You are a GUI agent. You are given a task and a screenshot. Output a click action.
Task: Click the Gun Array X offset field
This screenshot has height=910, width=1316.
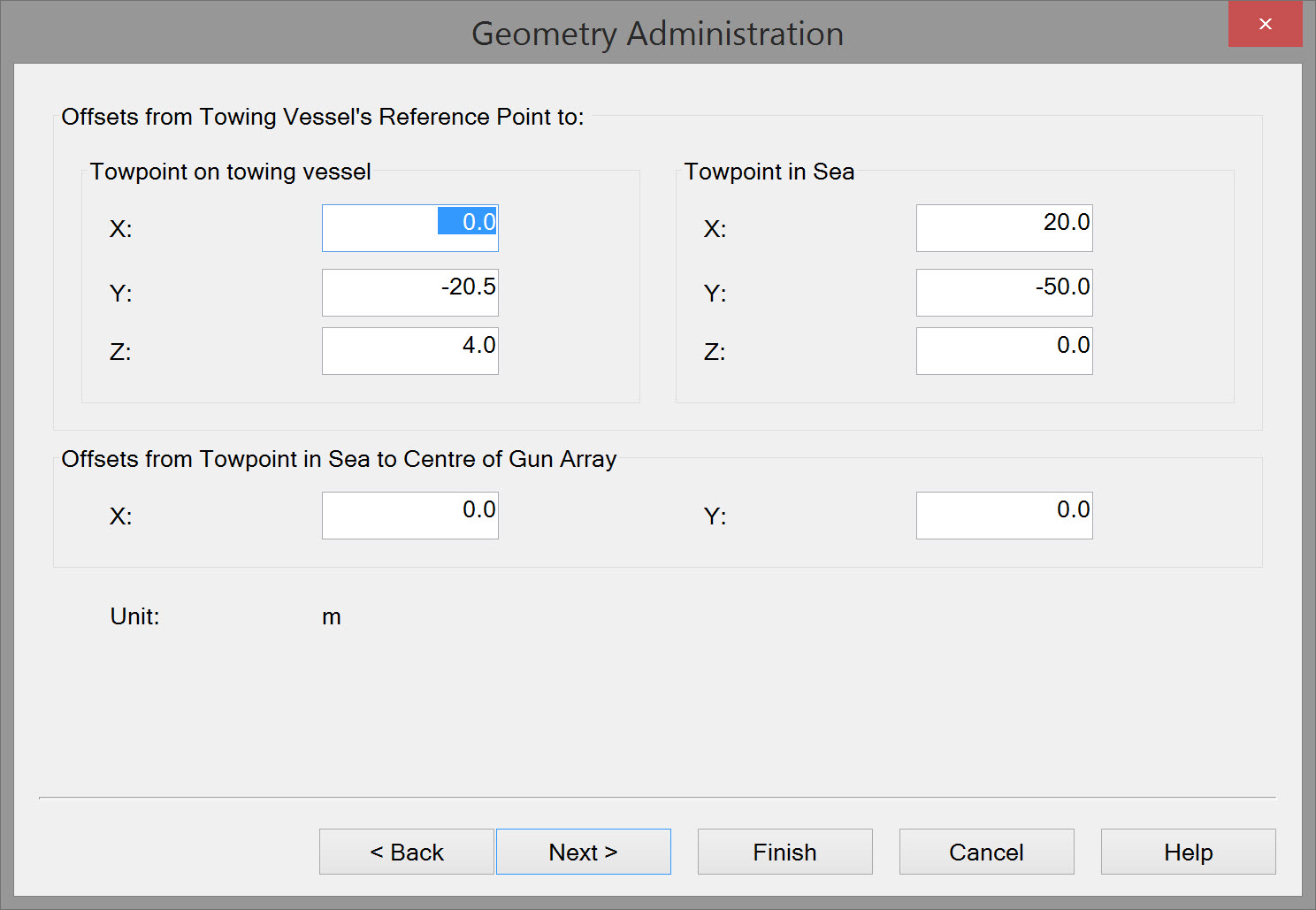click(x=409, y=516)
